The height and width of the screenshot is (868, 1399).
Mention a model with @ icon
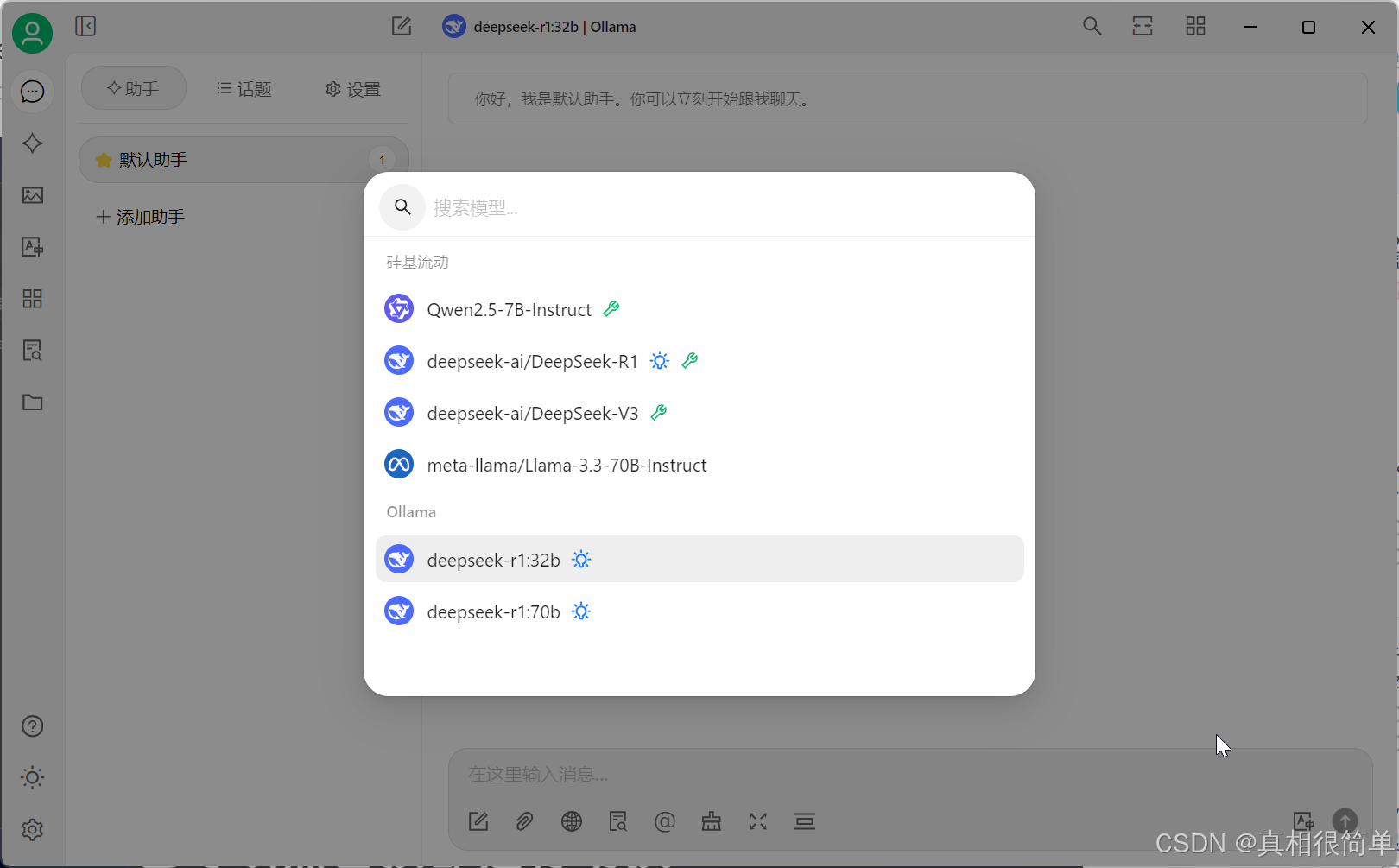(x=665, y=821)
